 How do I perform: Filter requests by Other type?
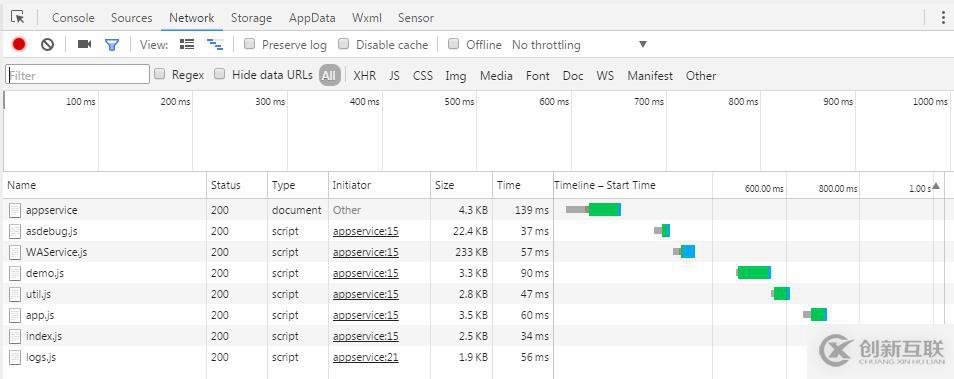[701, 75]
